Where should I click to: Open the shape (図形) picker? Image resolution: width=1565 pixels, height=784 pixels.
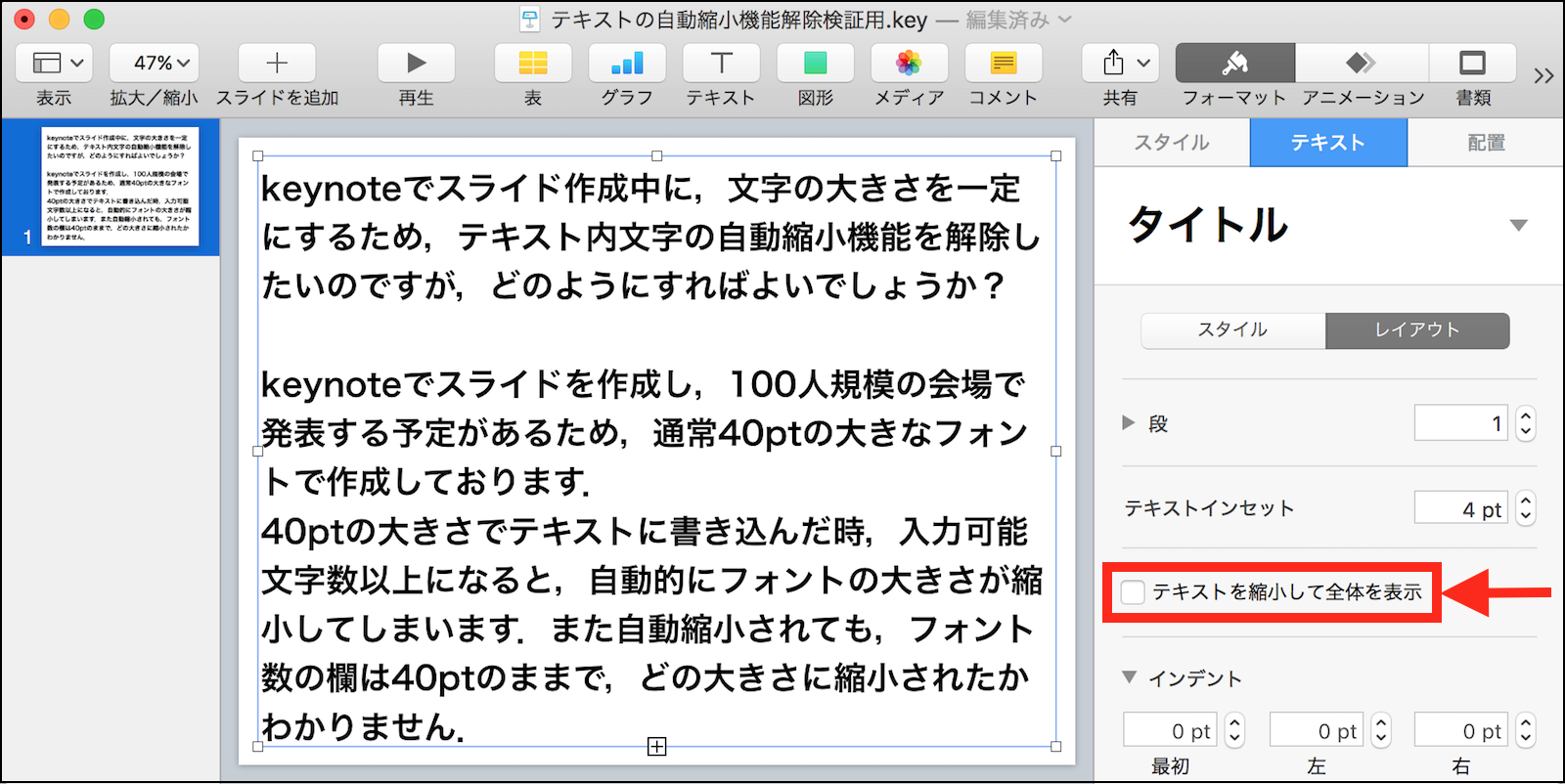coord(815,64)
